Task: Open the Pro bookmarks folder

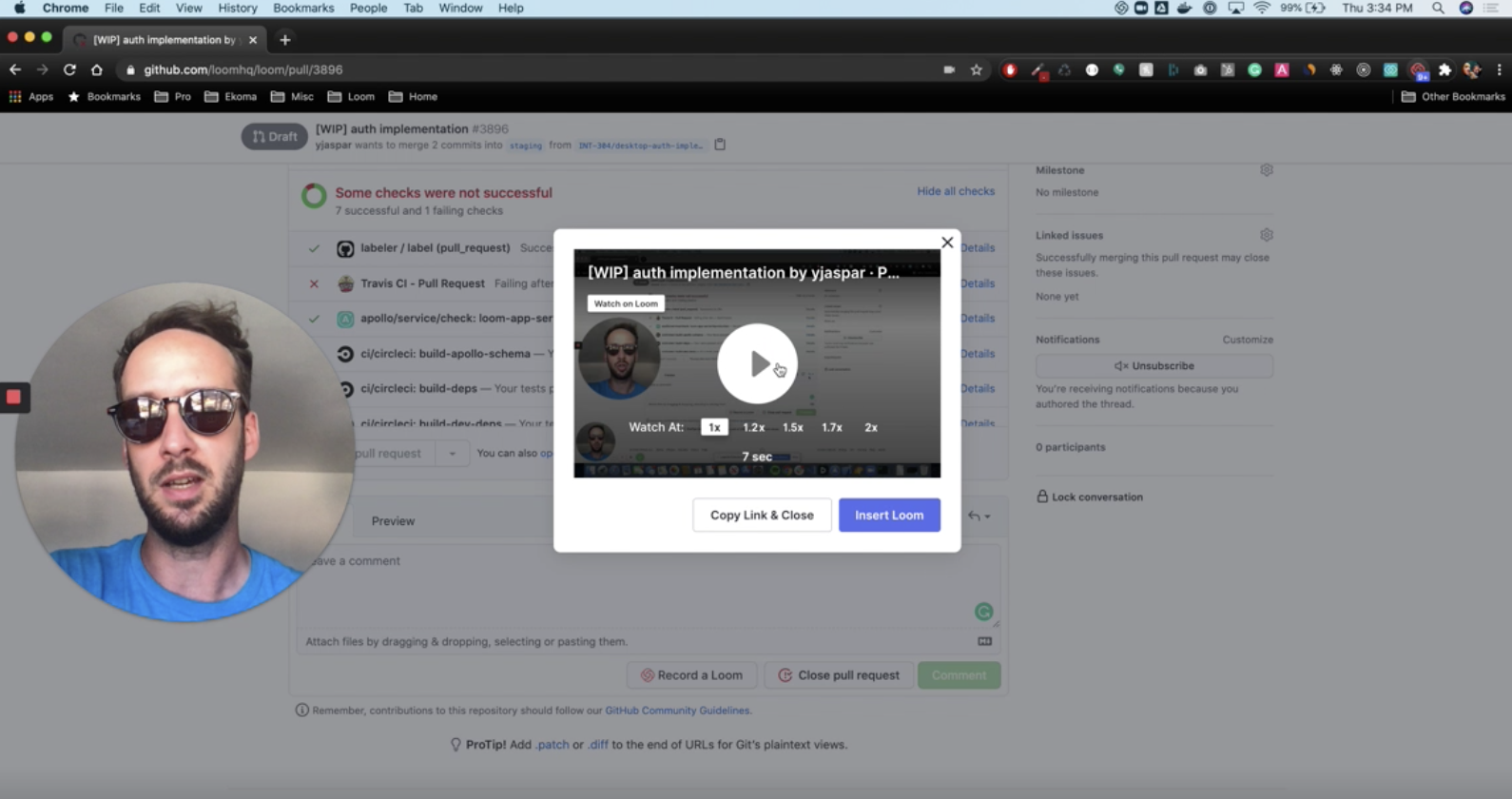Action: (173, 96)
